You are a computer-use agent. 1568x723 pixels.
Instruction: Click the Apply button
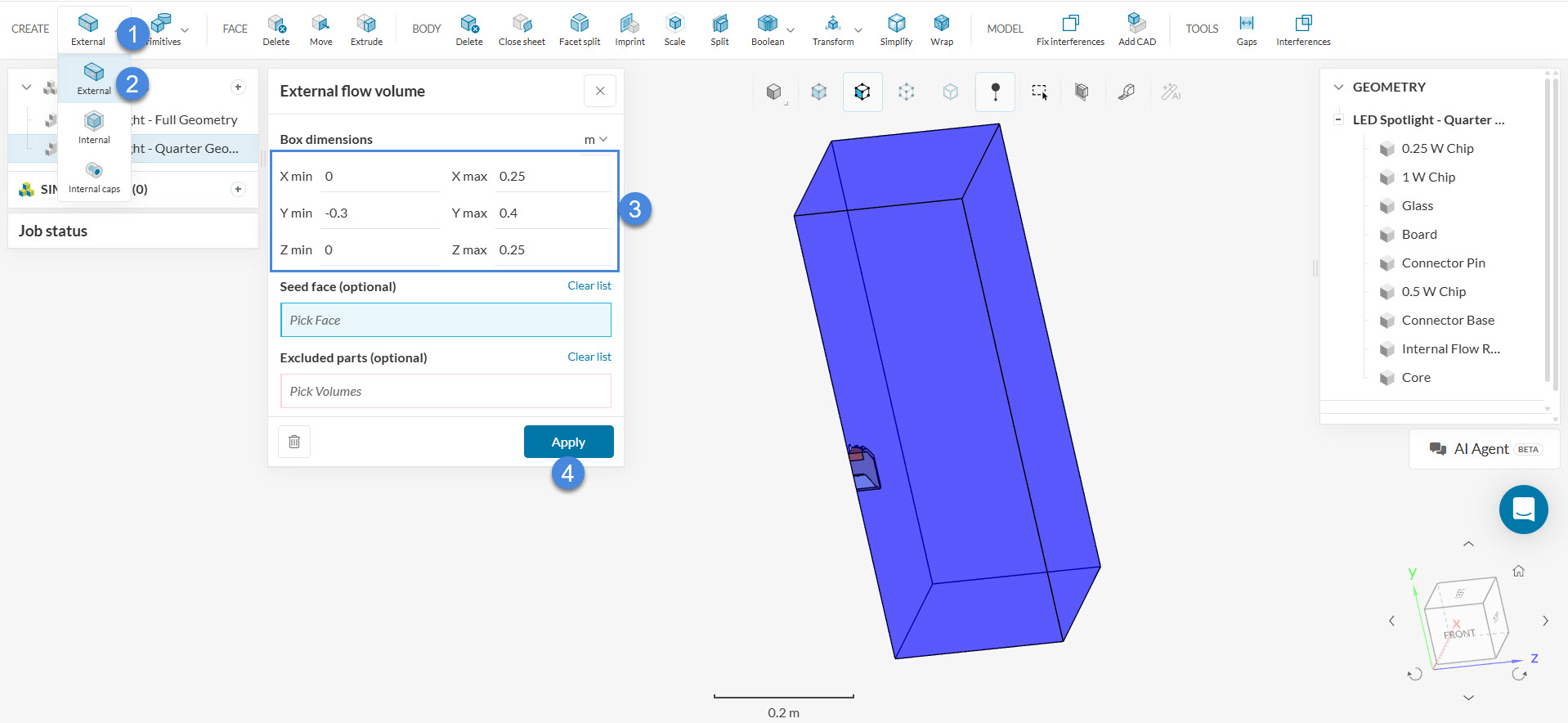tap(568, 442)
